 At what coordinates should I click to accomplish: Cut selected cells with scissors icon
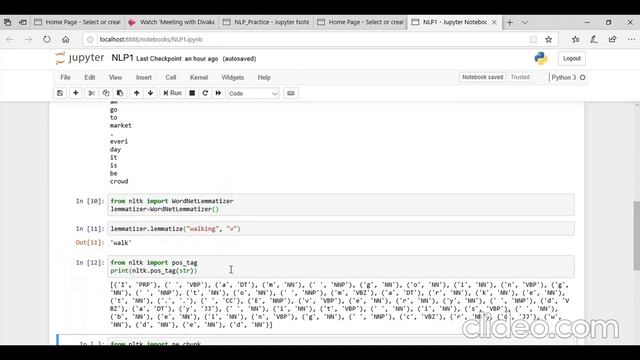[91, 93]
